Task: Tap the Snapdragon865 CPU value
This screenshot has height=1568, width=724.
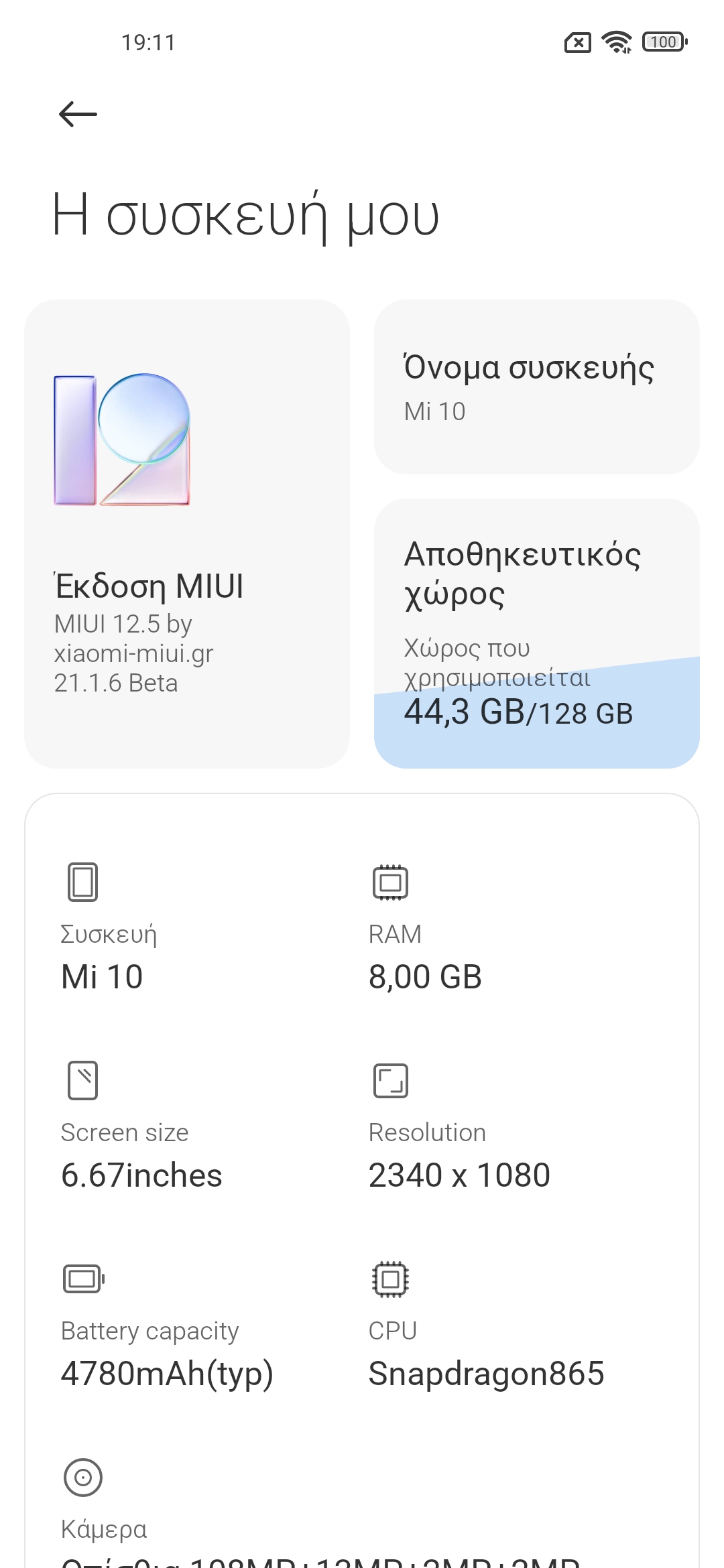Action: [x=486, y=1374]
